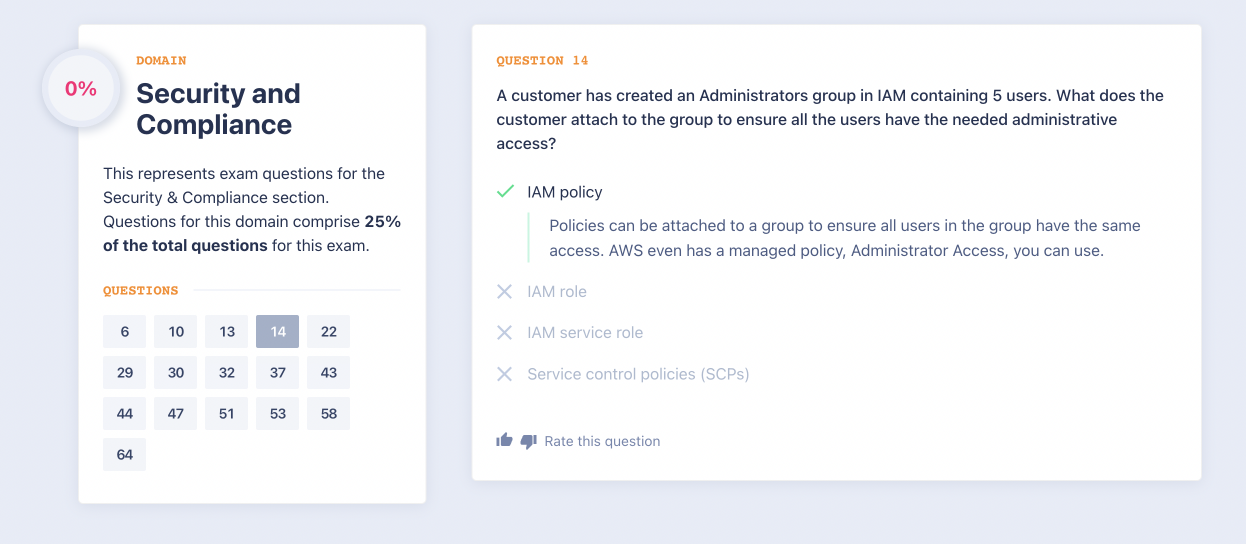This screenshot has width=1246, height=544.
Task: Open question 64
Action: tap(125, 454)
